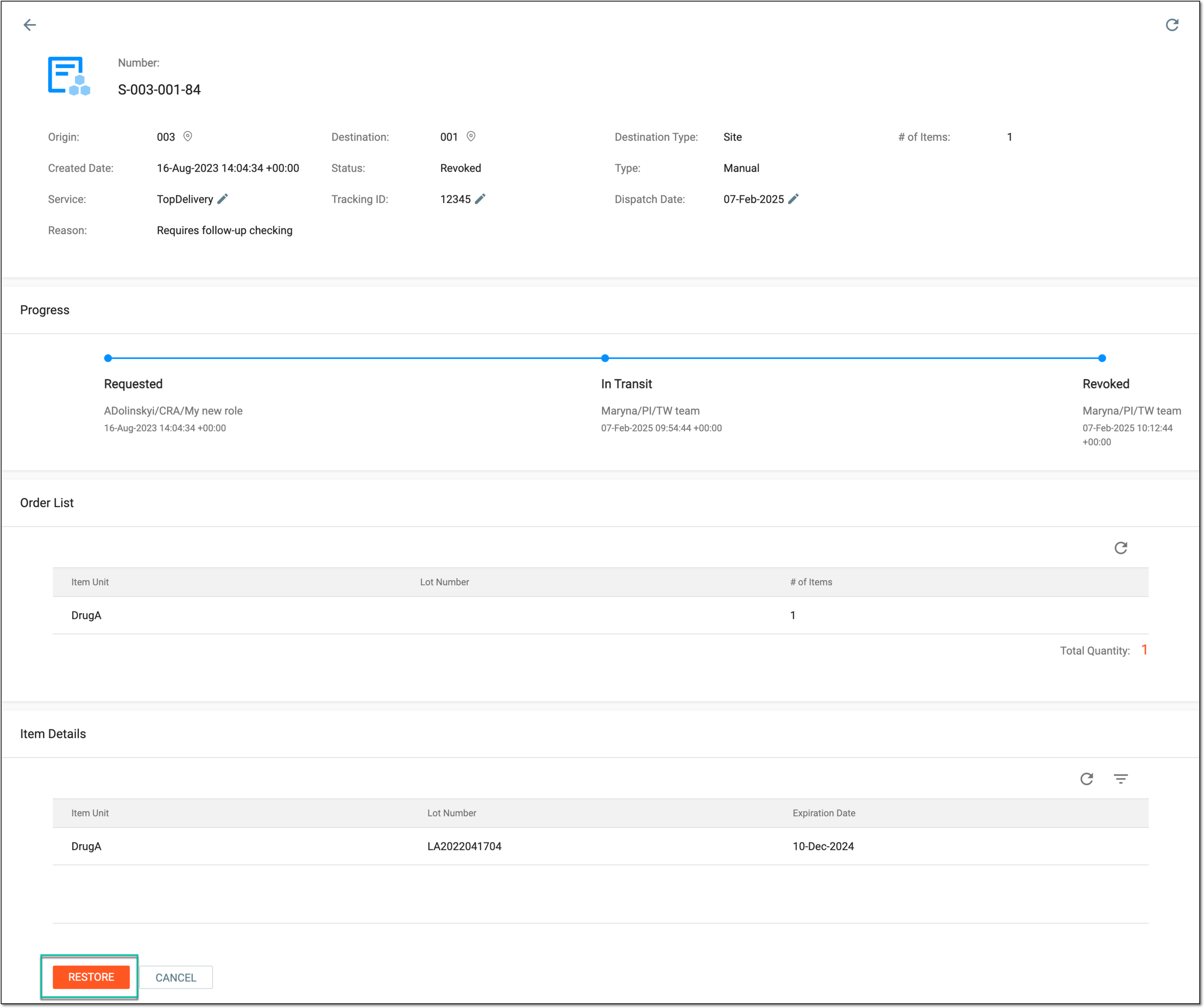Select the Requested progress step marker
This screenshot has width=1204, height=1008.
pyautogui.click(x=108, y=358)
